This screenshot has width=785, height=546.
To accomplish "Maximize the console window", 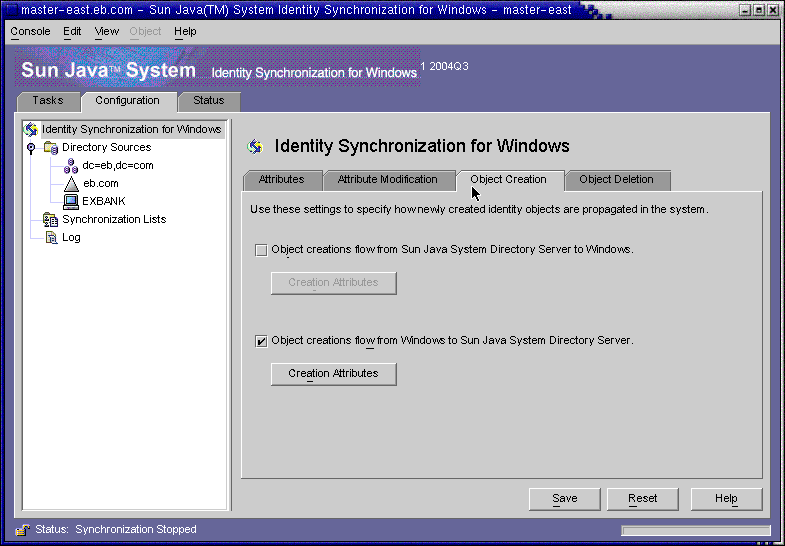I will coord(759,10).
